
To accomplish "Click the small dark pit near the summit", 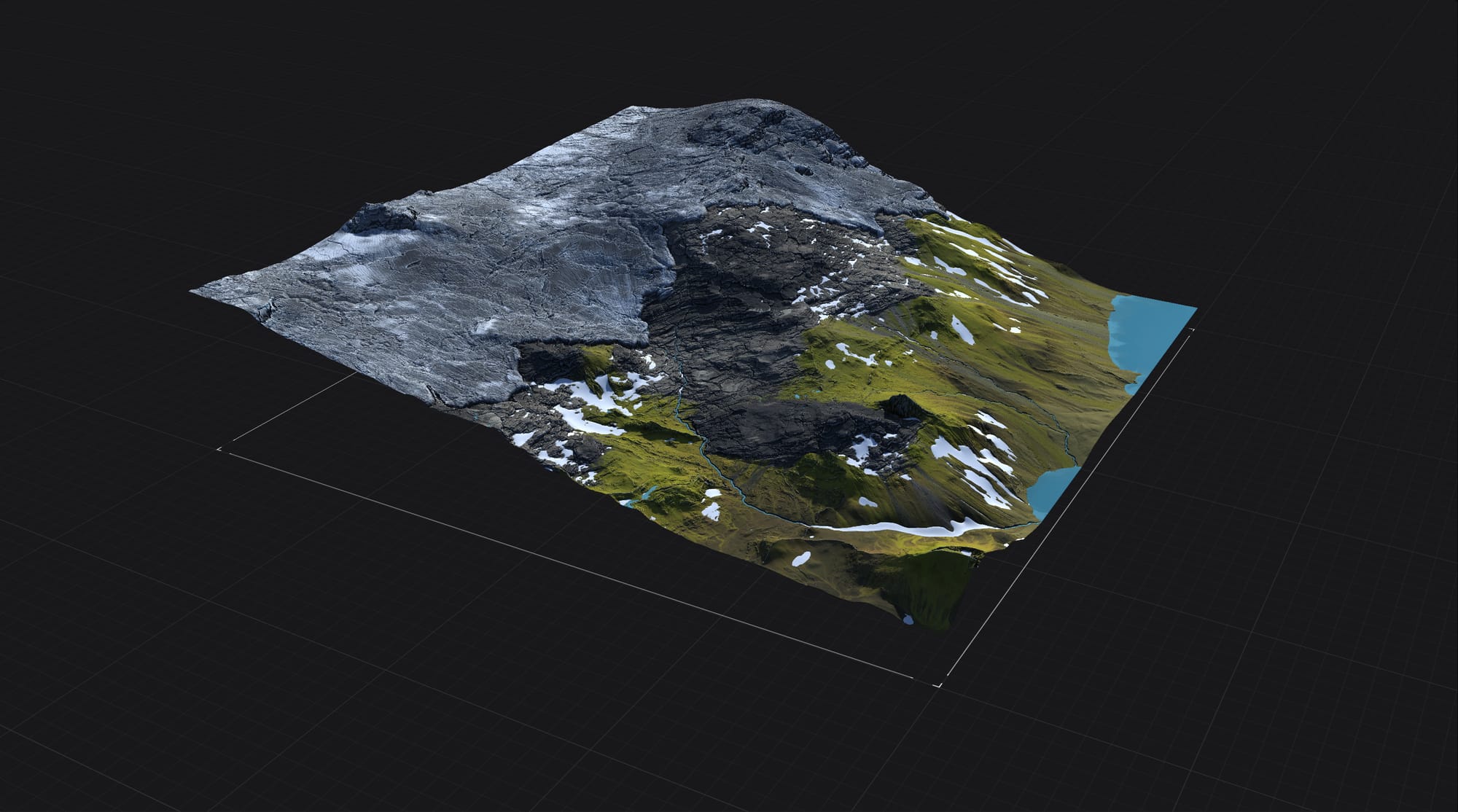I will pyautogui.click(x=804, y=171).
